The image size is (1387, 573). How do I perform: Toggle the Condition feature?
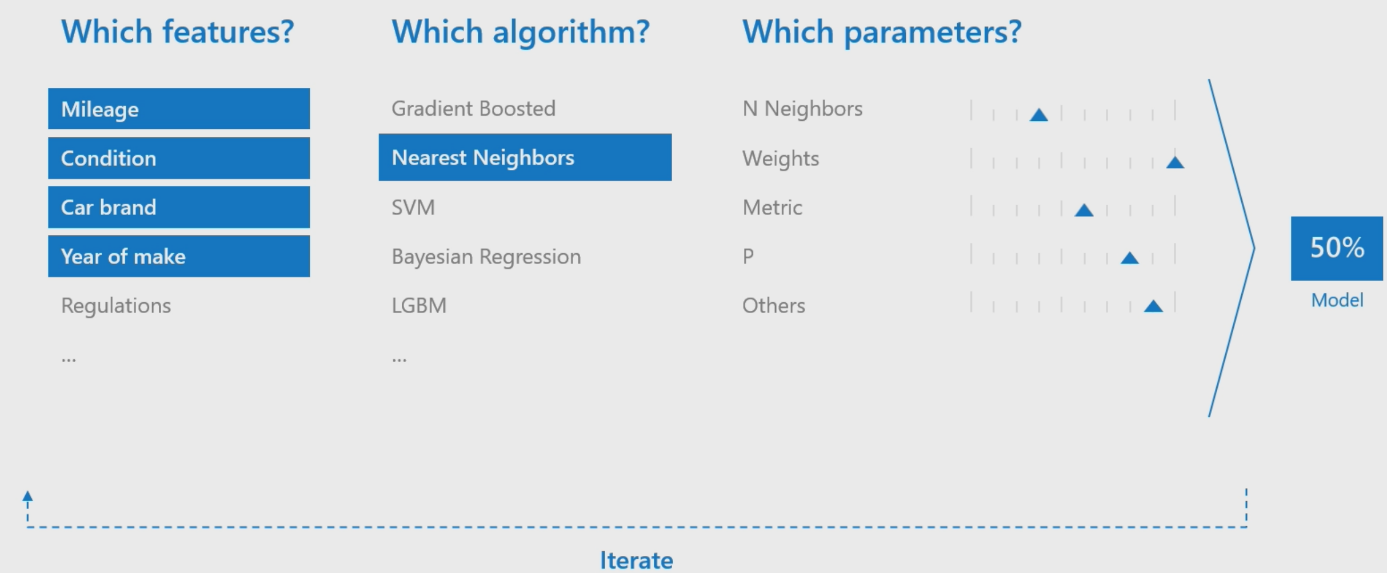pos(179,158)
